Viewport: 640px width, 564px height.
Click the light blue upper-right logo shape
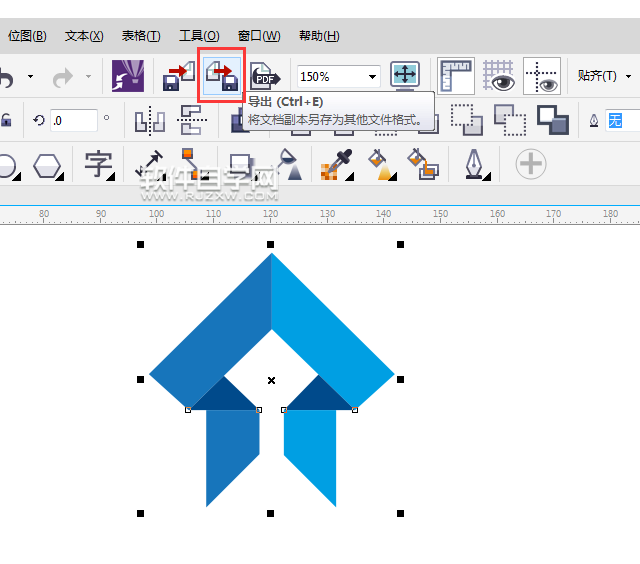click(330, 320)
